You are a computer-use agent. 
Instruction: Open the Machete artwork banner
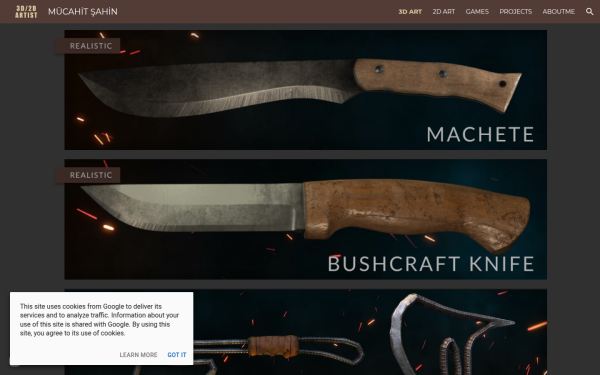[305, 90]
